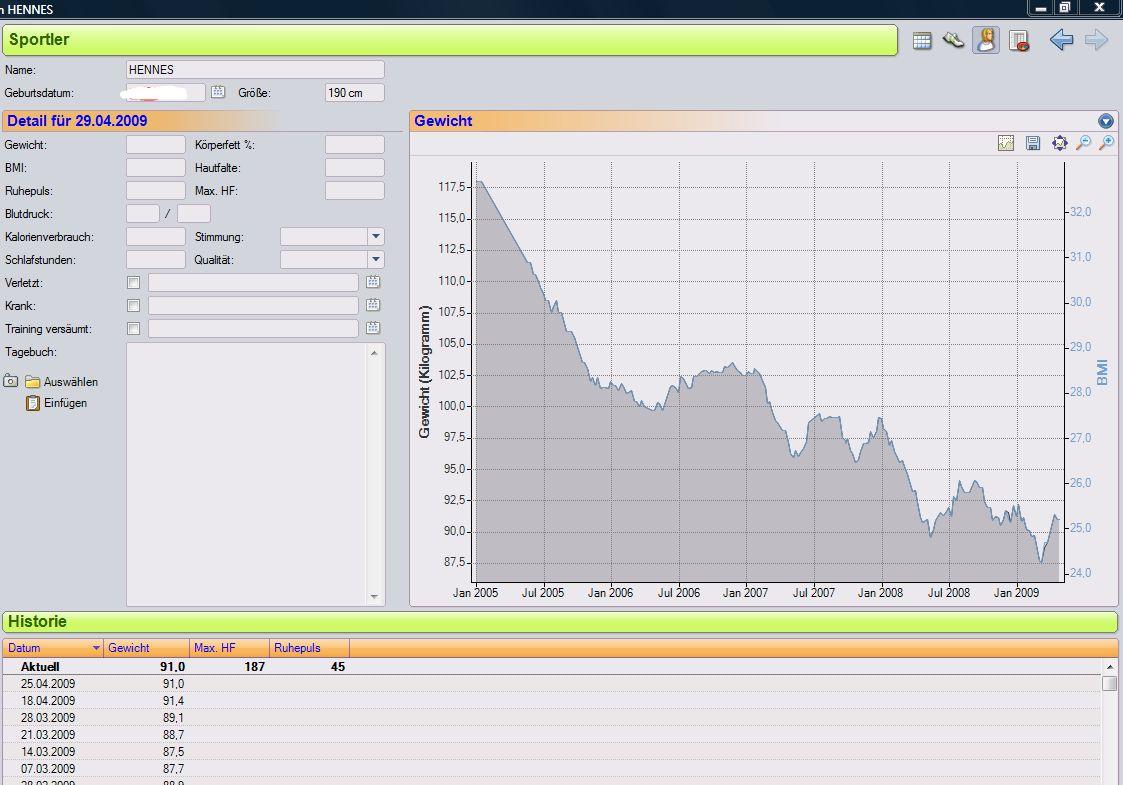Select history row dated 18.04.2009

click(551, 700)
